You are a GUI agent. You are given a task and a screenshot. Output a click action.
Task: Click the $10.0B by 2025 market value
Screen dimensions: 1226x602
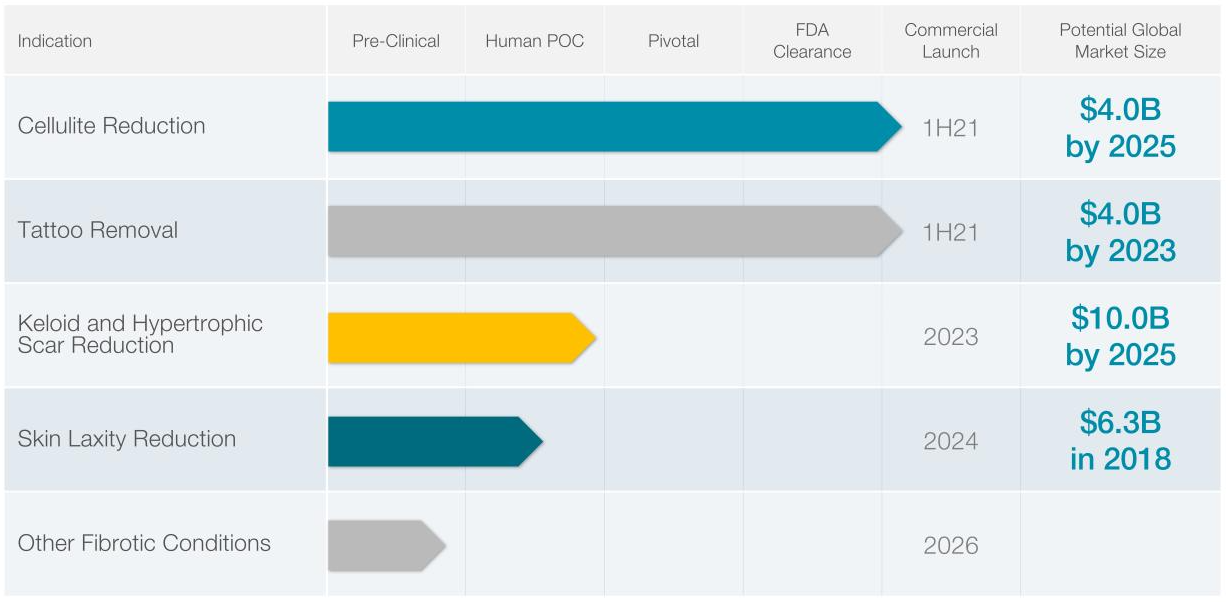click(1120, 336)
